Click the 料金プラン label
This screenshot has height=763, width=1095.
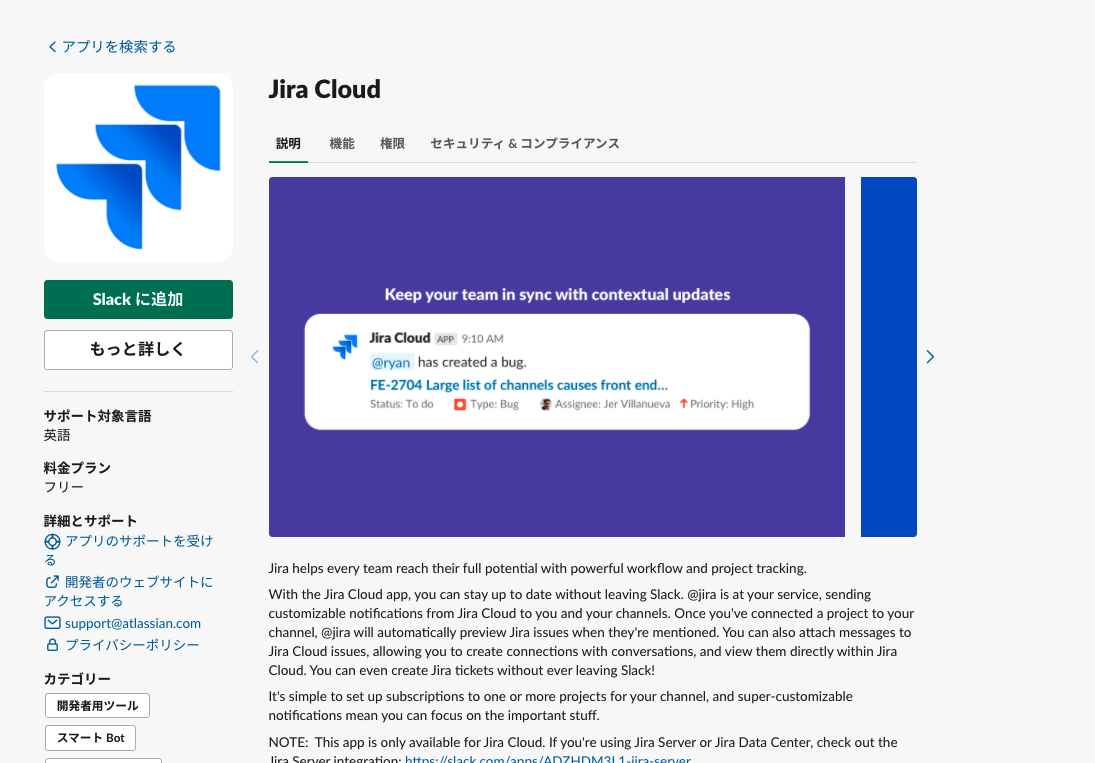pyautogui.click(x=78, y=468)
